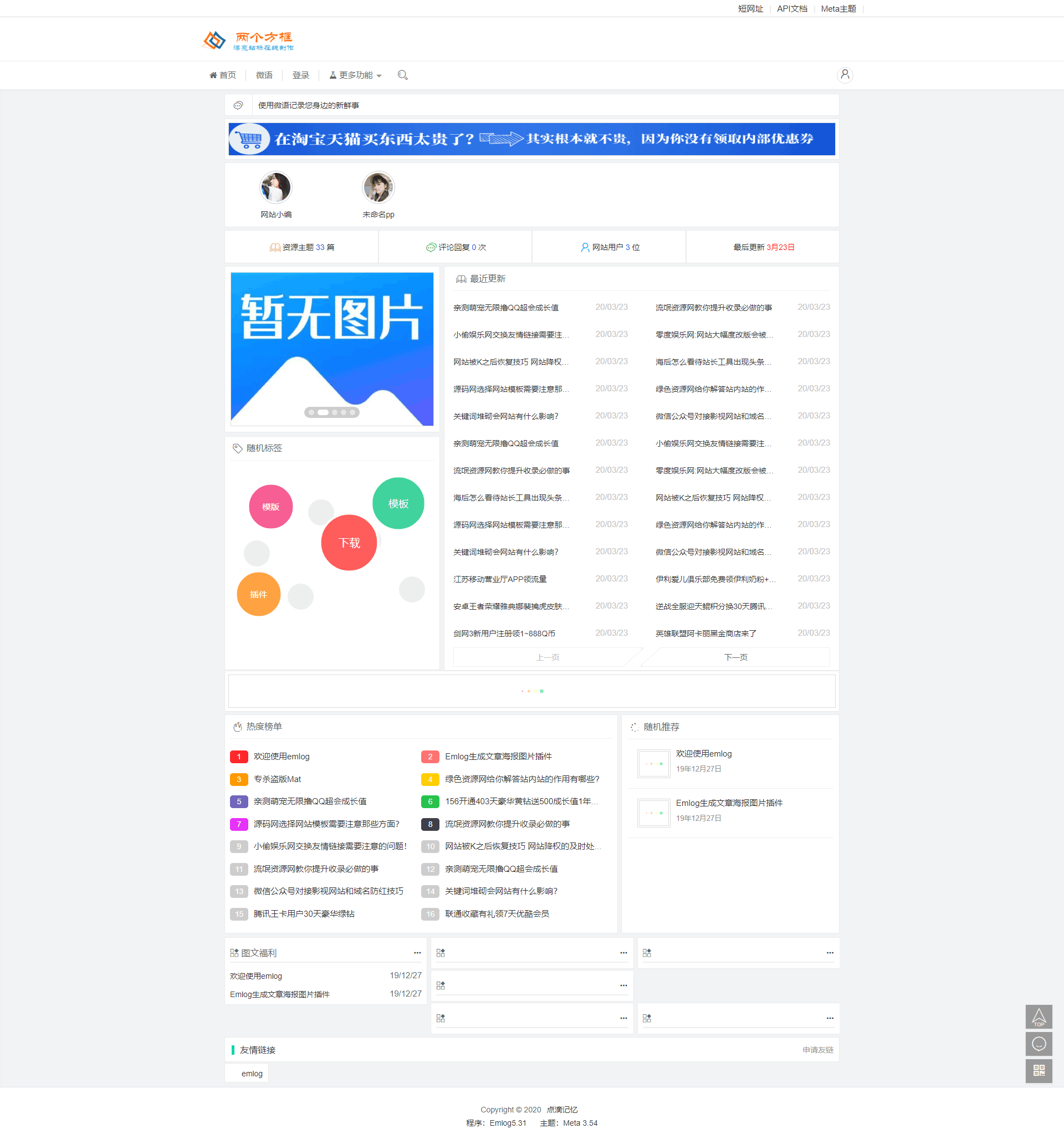Open 微语 navigation item
Screen dimensions: 1064x1139
coord(264,75)
